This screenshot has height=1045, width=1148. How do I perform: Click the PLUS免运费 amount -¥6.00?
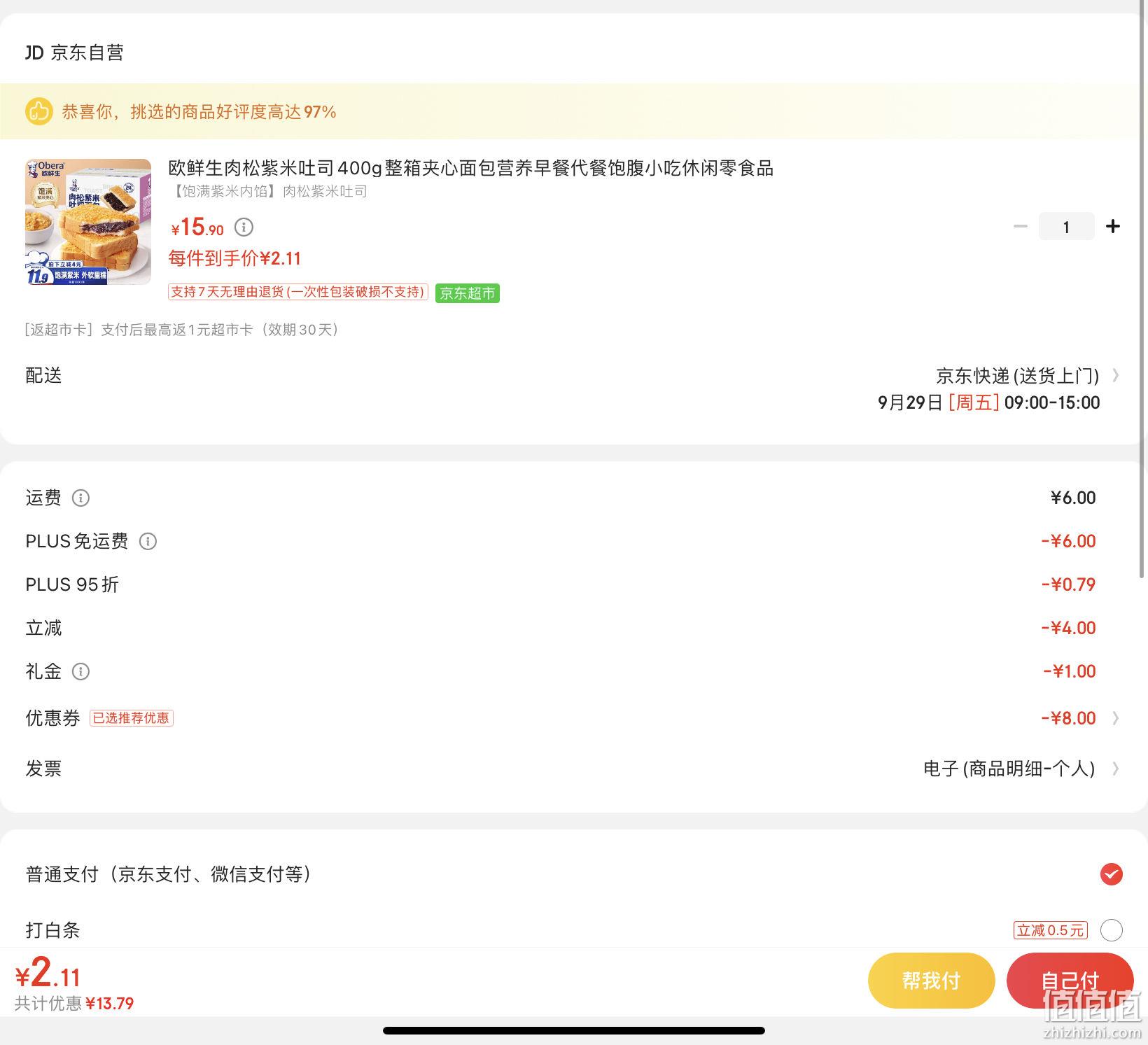(x=1068, y=541)
